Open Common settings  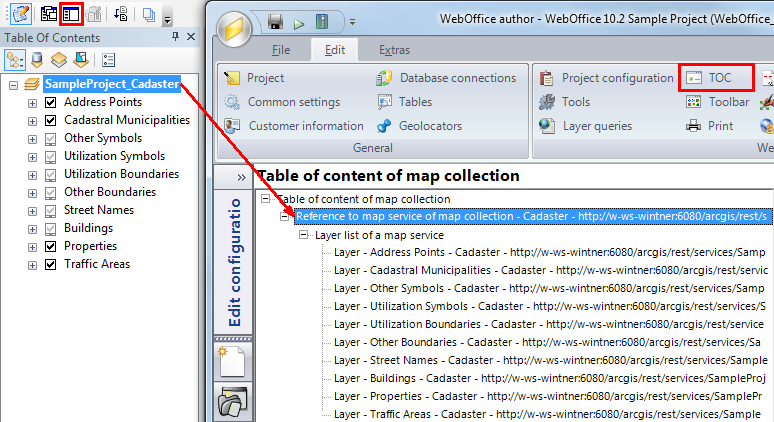(x=282, y=102)
